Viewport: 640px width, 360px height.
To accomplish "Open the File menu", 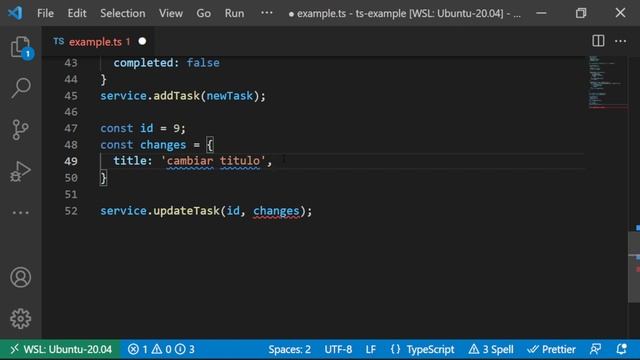I will coord(45,13).
